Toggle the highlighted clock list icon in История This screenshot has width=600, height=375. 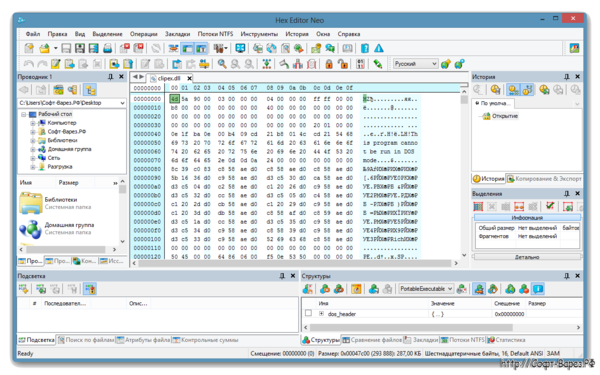(513, 90)
